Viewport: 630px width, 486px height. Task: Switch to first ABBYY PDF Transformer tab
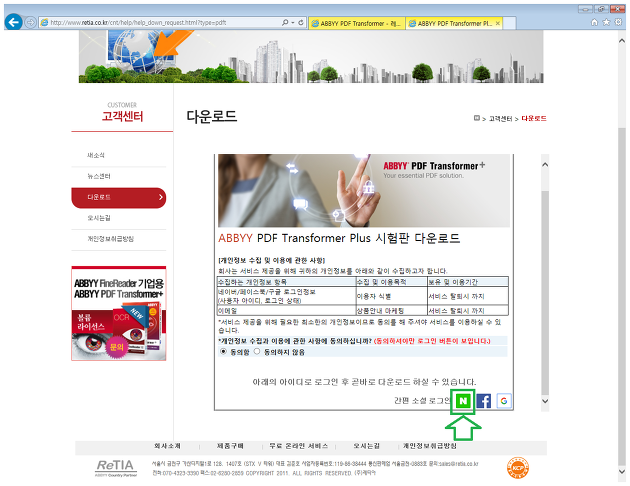click(356, 24)
